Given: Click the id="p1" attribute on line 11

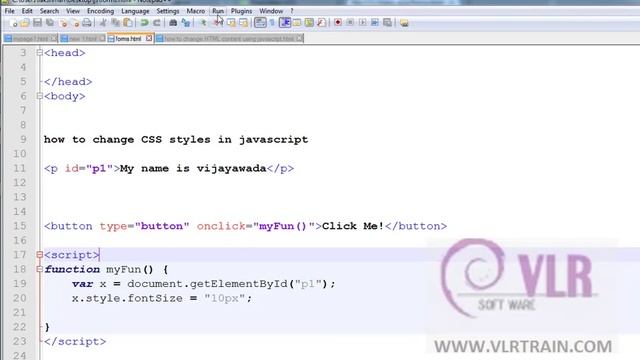Looking at the screenshot, I should click(89, 168).
